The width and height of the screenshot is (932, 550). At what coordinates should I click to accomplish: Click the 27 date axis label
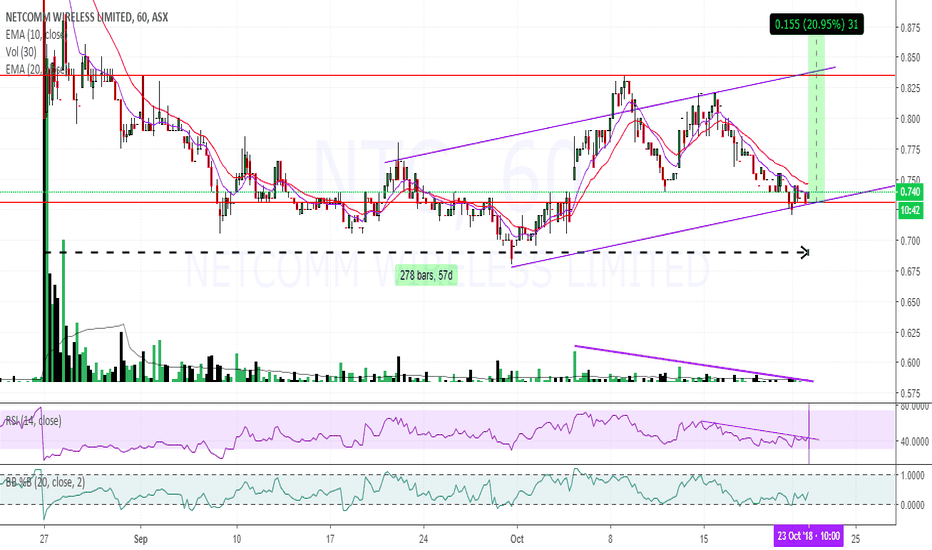tap(44, 539)
